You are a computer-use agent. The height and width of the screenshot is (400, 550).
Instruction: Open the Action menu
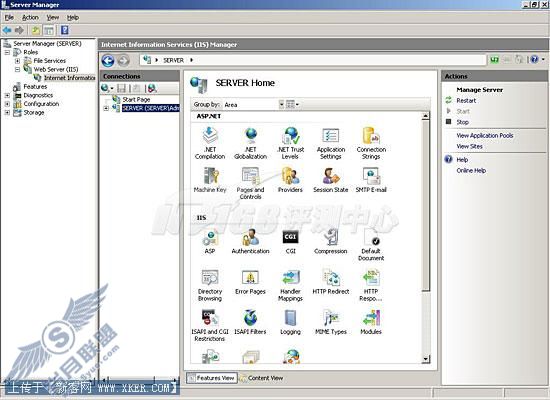[30, 18]
